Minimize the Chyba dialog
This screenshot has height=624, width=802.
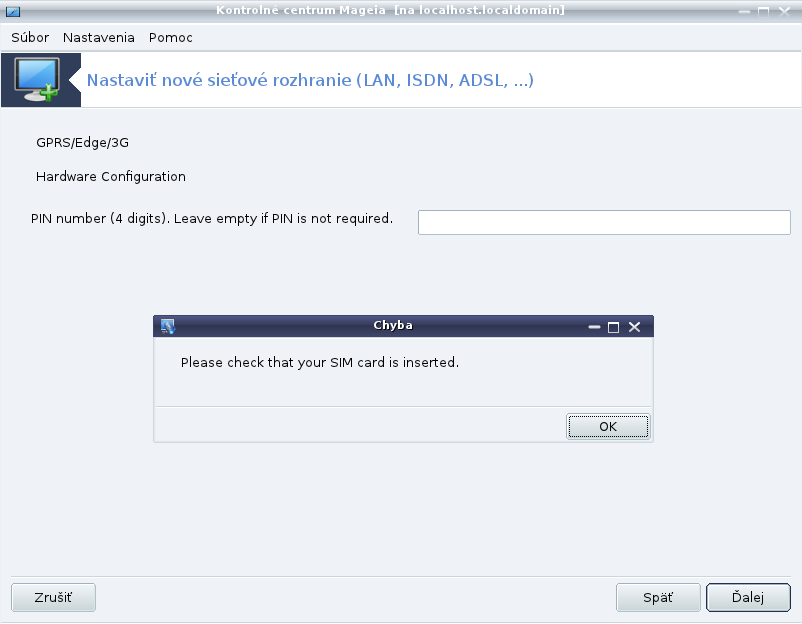pos(594,327)
